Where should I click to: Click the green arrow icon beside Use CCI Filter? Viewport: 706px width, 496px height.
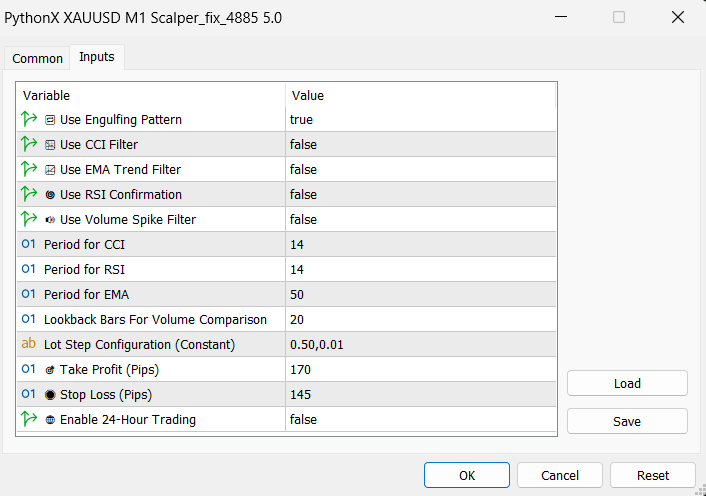tap(28, 144)
